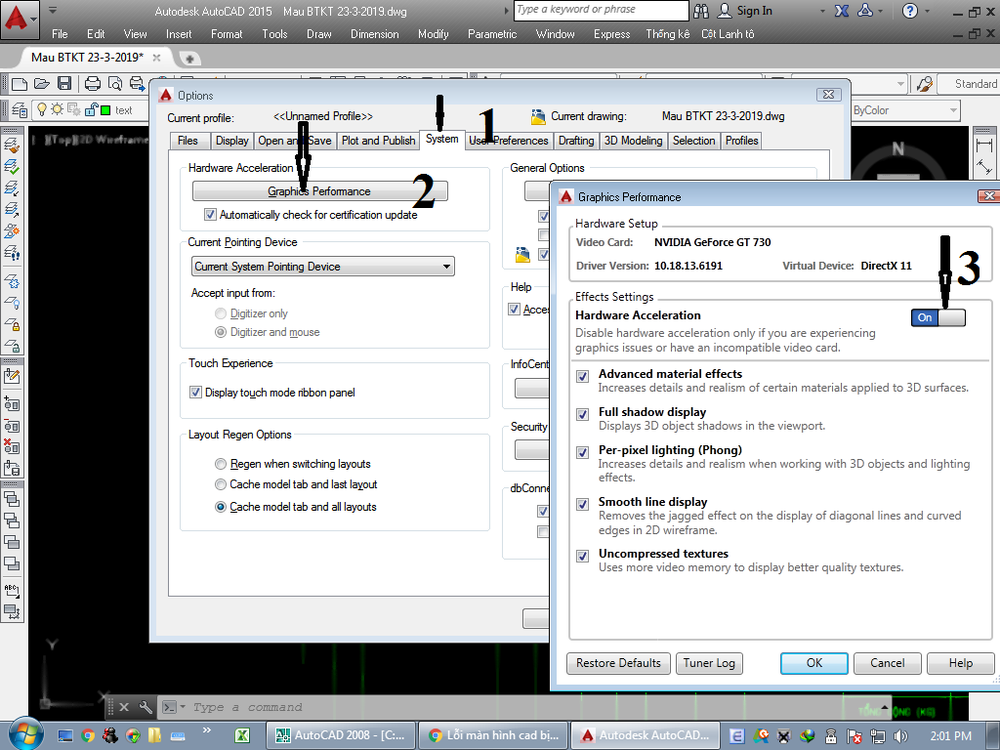Open the Parametric menu
This screenshot has width=1000, height=750.
coord(492,34)
